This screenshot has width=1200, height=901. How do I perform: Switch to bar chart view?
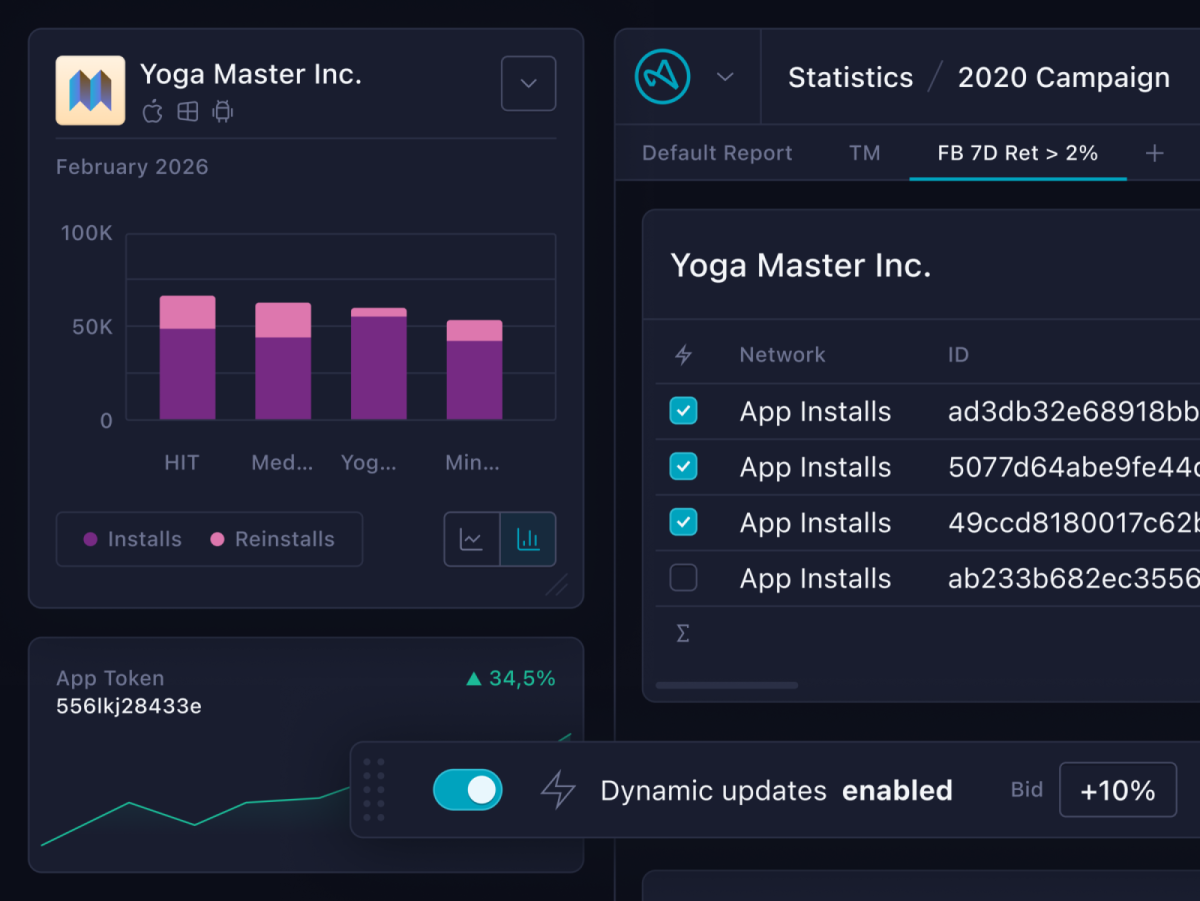528,540
